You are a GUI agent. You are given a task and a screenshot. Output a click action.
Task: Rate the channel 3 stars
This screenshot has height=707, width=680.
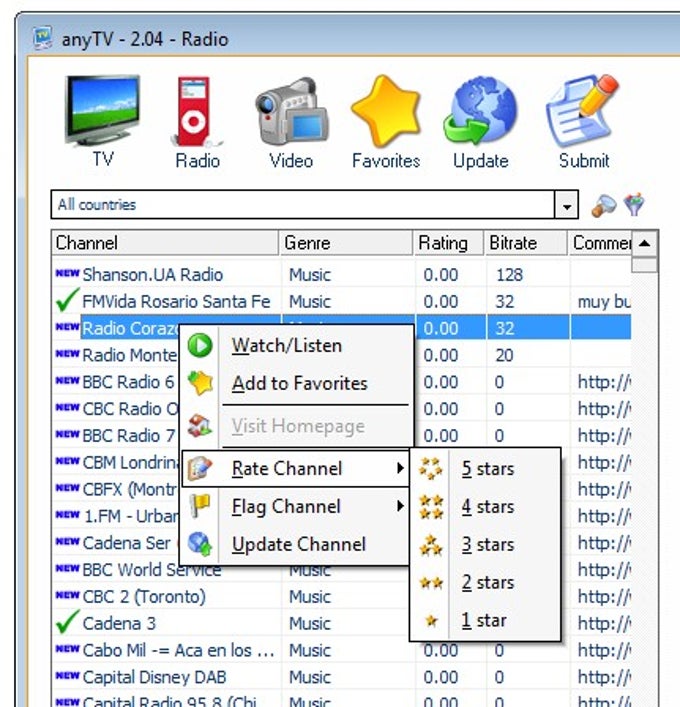tap(485, 545)
